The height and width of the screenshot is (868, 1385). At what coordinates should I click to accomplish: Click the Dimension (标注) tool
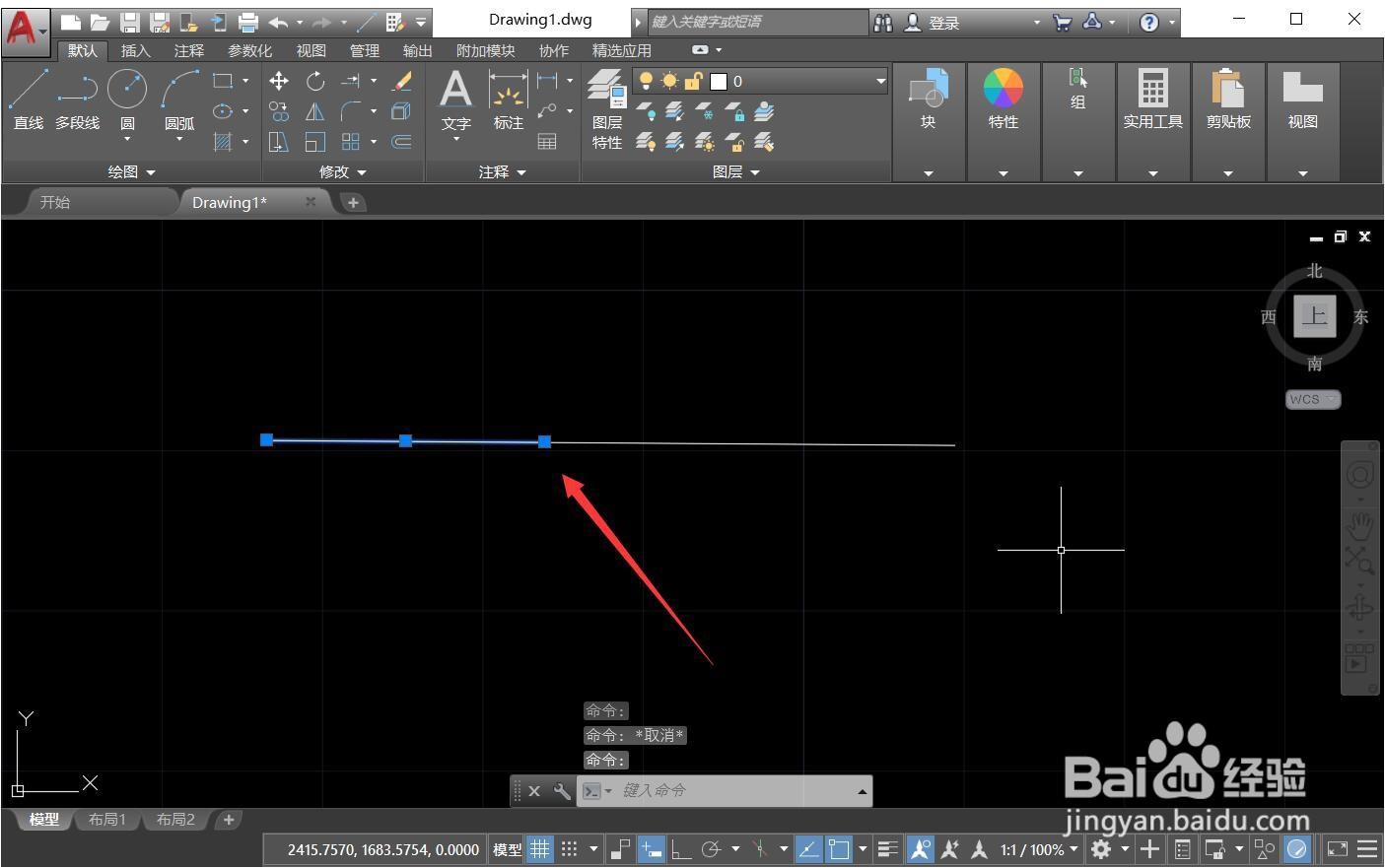pos(509,100)
